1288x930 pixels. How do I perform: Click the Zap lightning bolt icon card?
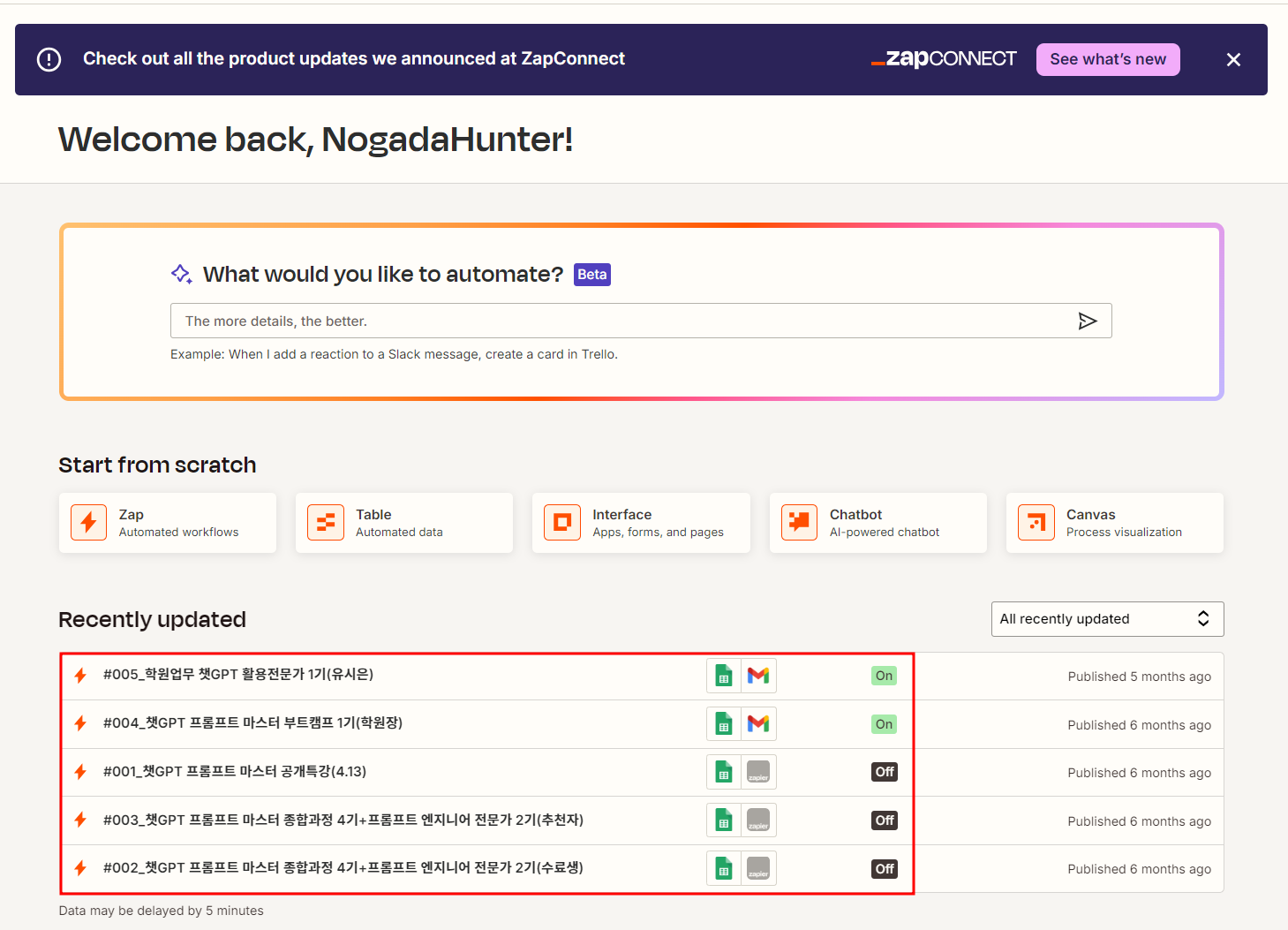(88, 523)
